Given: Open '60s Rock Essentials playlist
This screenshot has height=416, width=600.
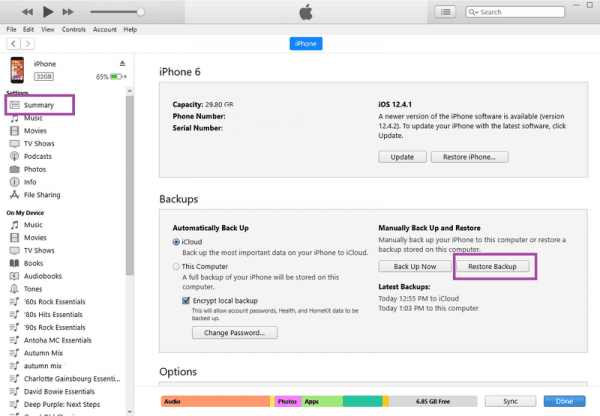Looking at the screenshot, I should click(54, 302).
